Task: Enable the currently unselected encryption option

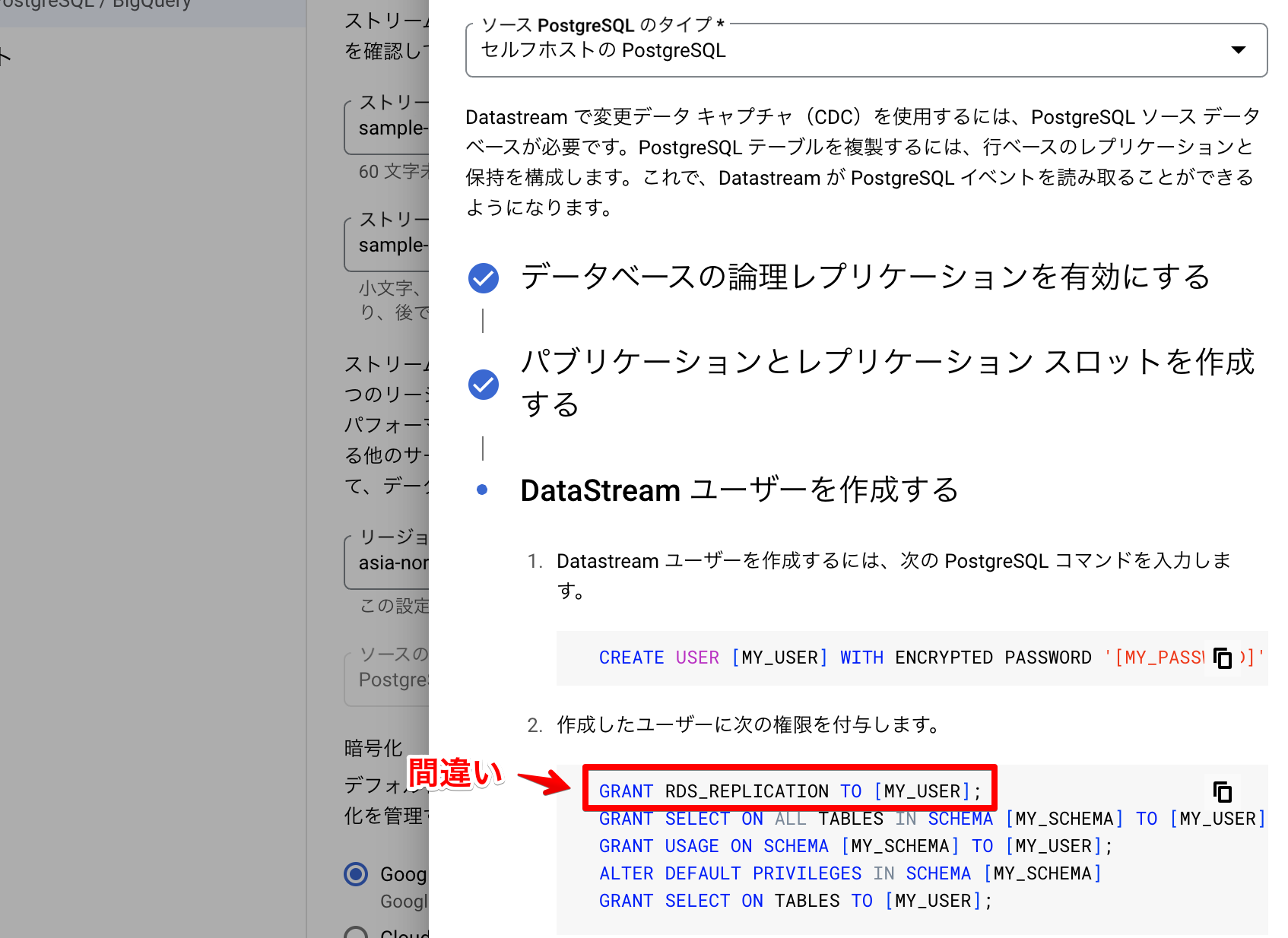Action: 356,933
